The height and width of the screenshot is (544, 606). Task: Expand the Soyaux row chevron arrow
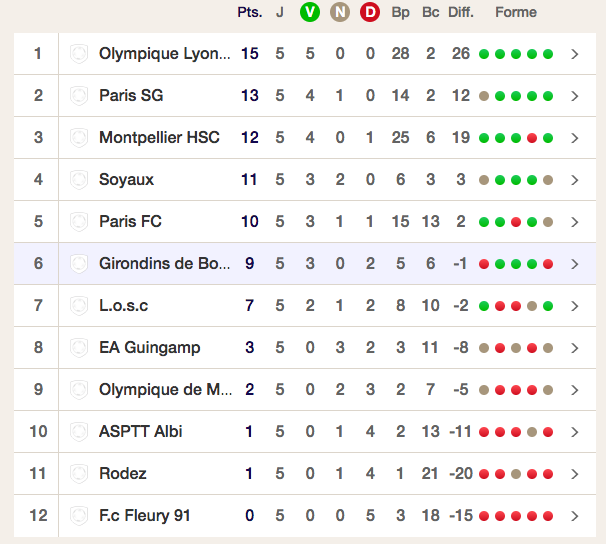[575, 180]
